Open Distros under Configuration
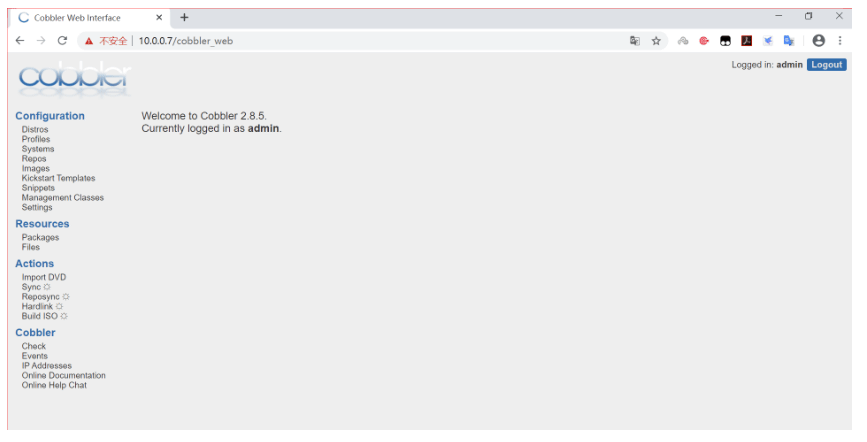Viewport: 867px width, 442px height. pyautogui.click(x=35, y=129)
